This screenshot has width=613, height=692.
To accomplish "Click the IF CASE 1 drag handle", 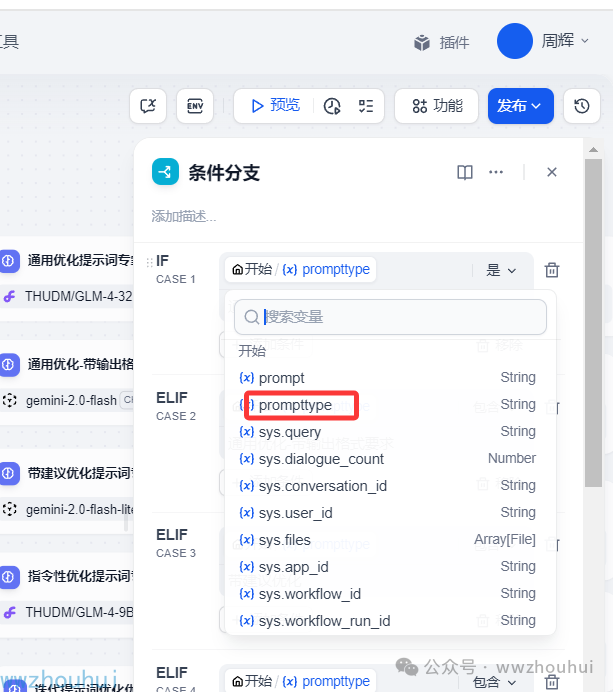I will [x=149, y=262].
